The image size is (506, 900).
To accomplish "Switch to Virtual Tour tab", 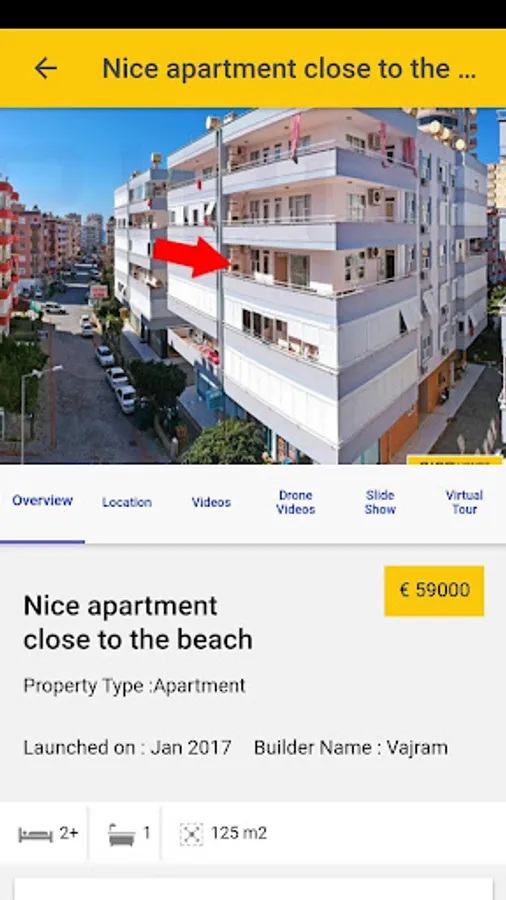I will point(464,502).
